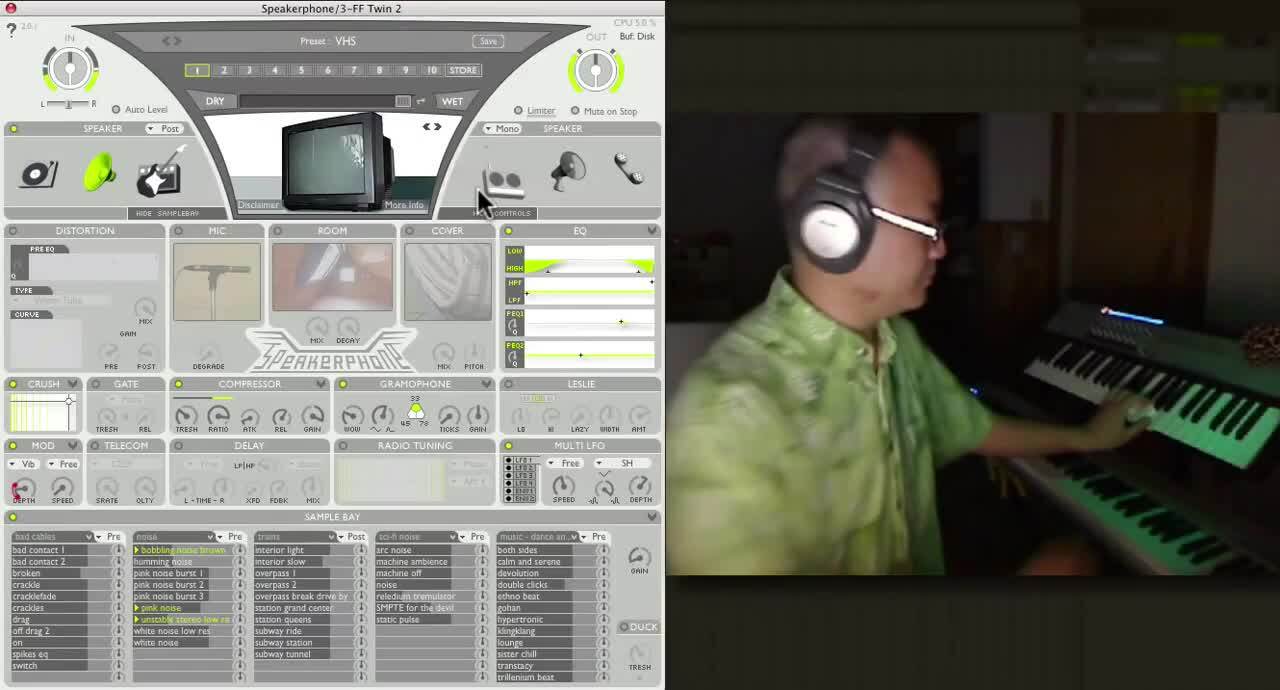Viewport: 1280px width, 690px height.
Task: Toggle the Compressor module power
Action: coord(178,384)
